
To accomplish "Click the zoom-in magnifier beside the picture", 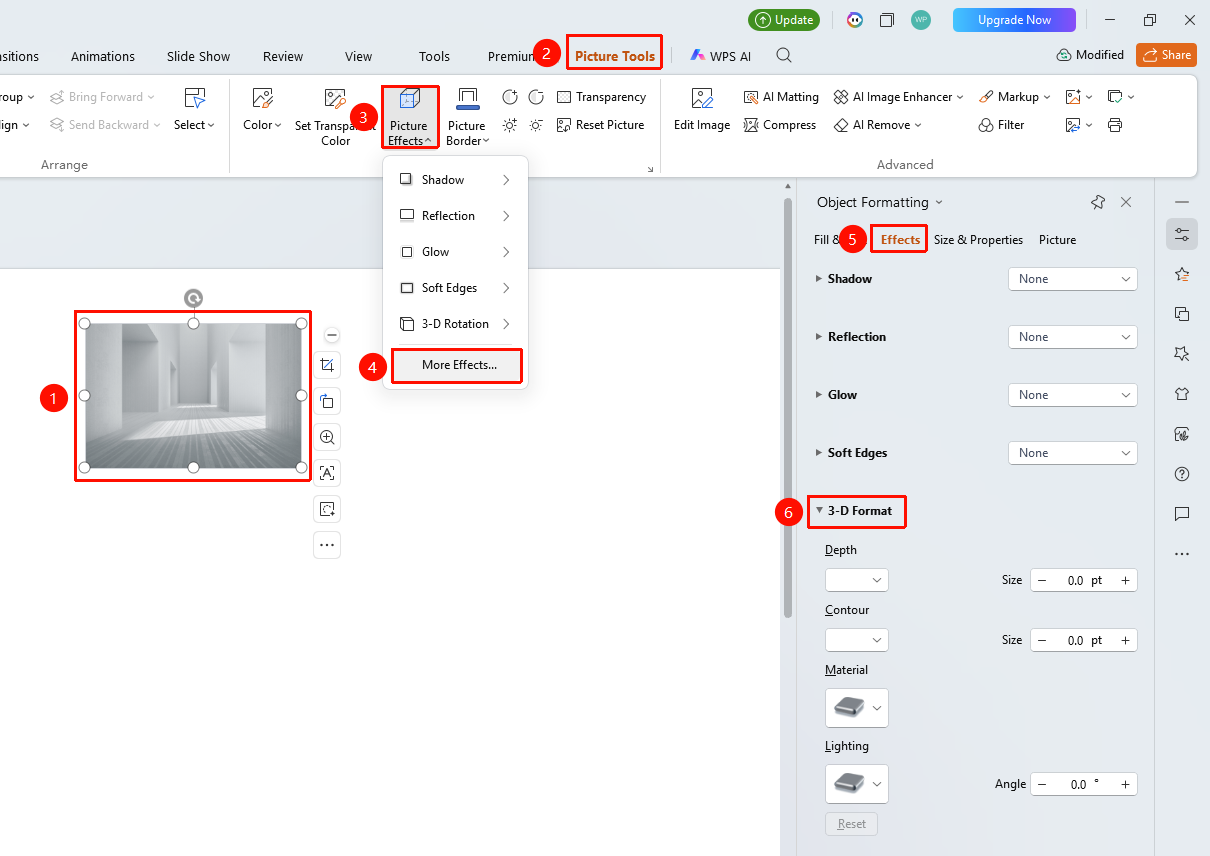I will point(327,437).
